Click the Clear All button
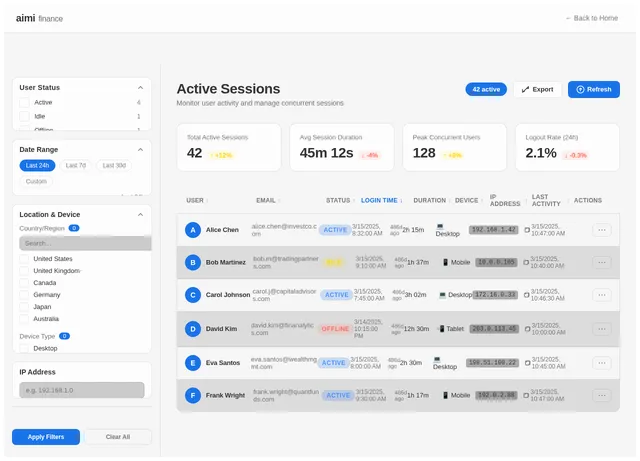The width and height of the screenshot is (640, 461). (x=118, y=437)
